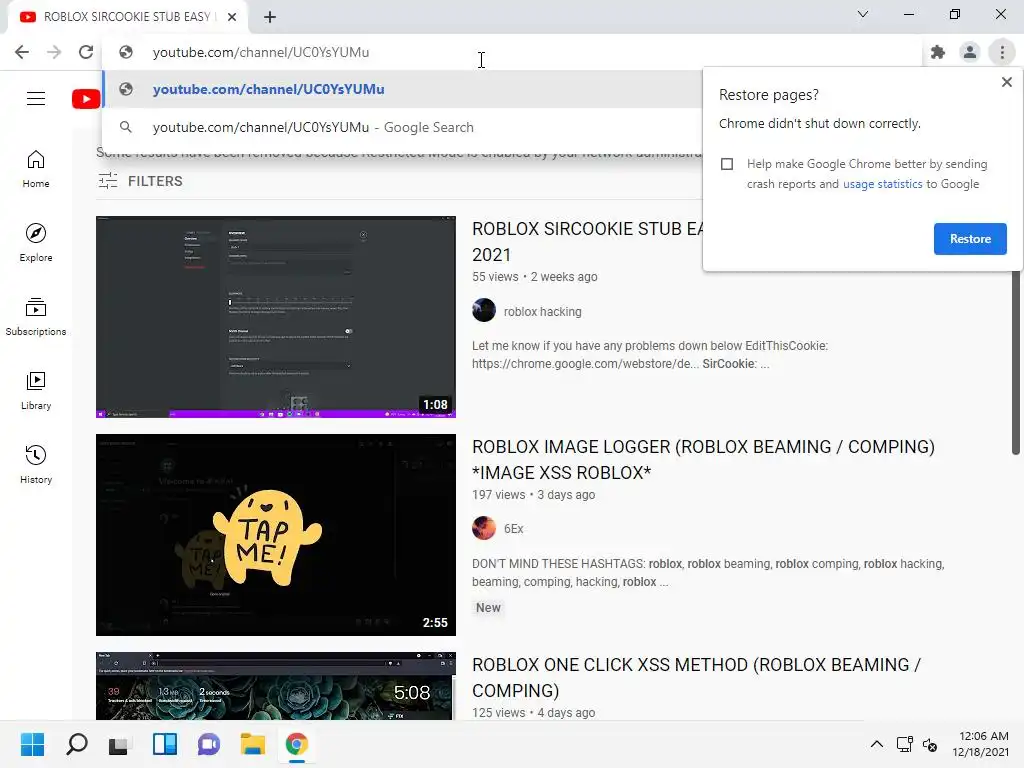The image size is (1024, 768).
Task: Open Chrome three-dot menu
Action: [1002, 52]
